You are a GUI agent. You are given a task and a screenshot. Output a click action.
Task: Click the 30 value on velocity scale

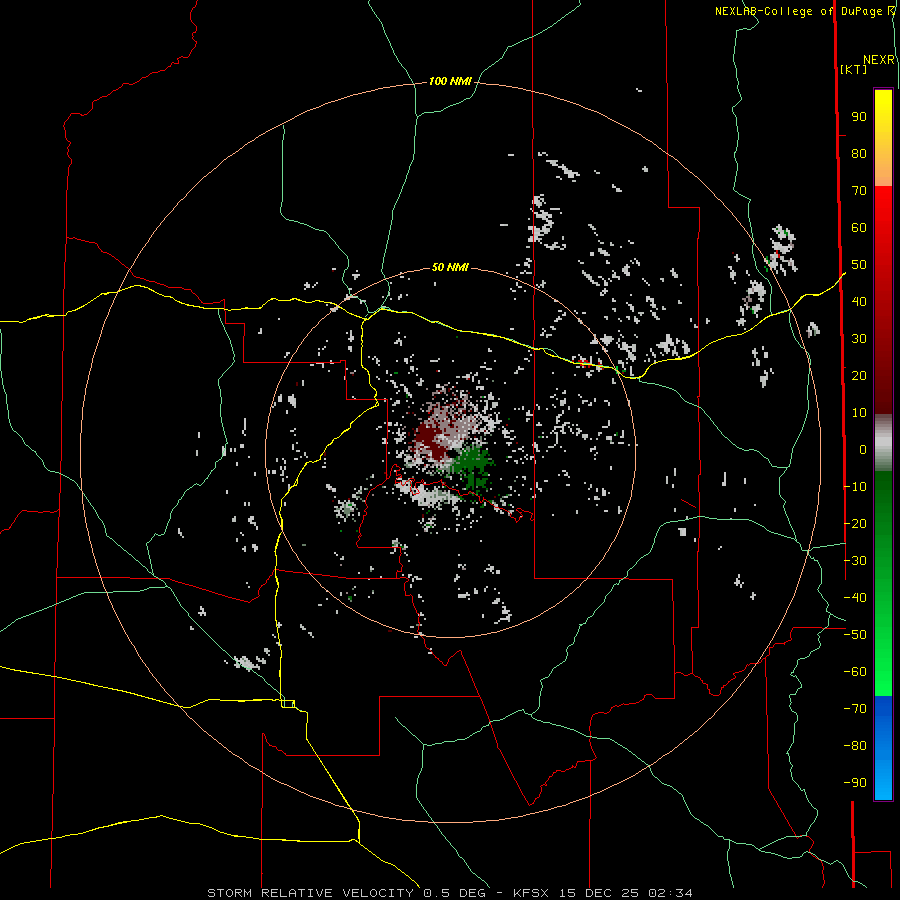click(859, 339)
